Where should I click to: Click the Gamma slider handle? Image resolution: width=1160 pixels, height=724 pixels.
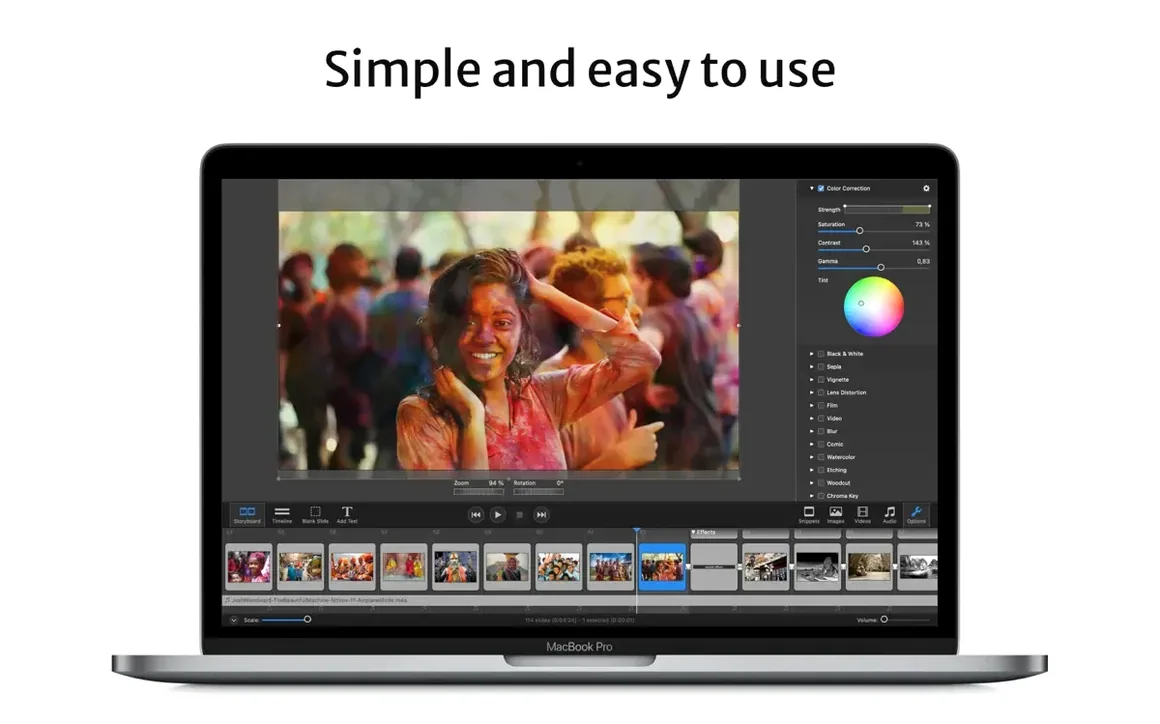880,268
